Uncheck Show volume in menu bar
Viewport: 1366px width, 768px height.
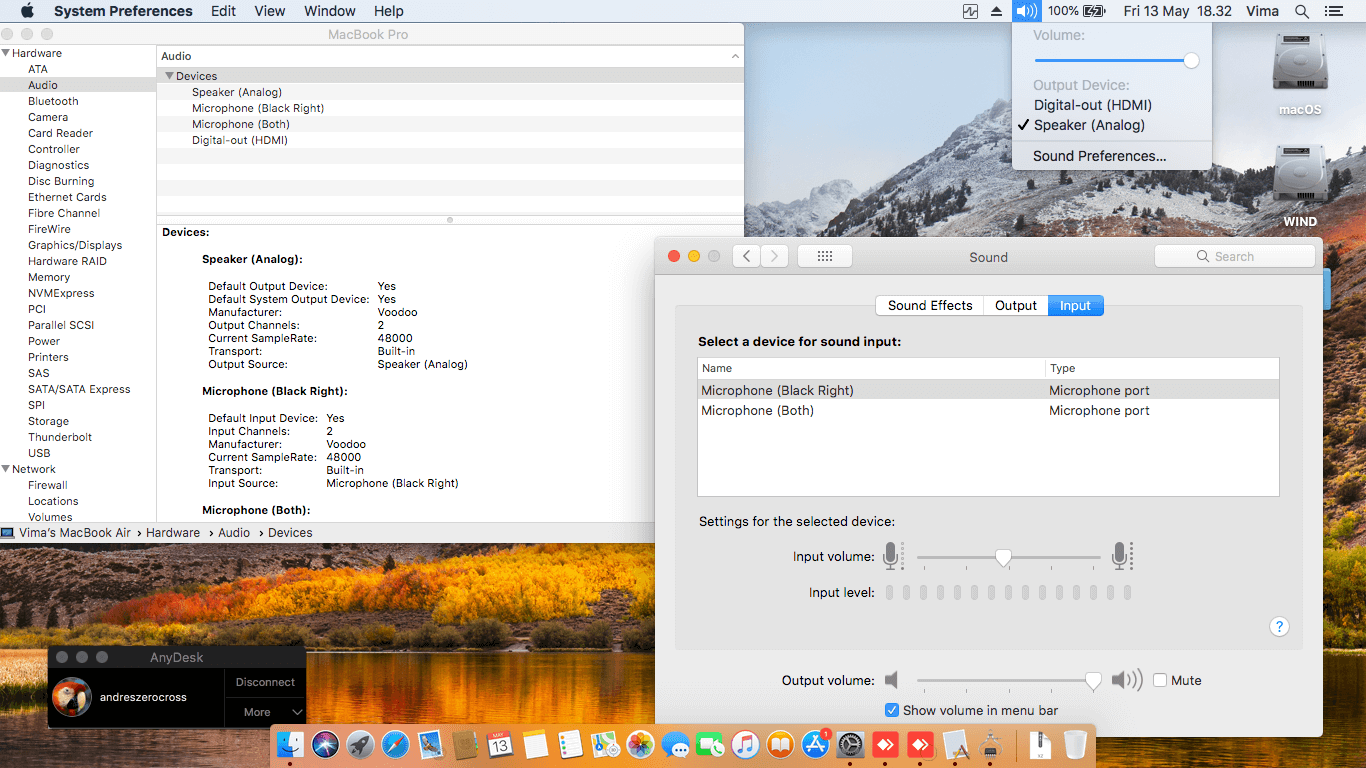[x=892, y=710]
